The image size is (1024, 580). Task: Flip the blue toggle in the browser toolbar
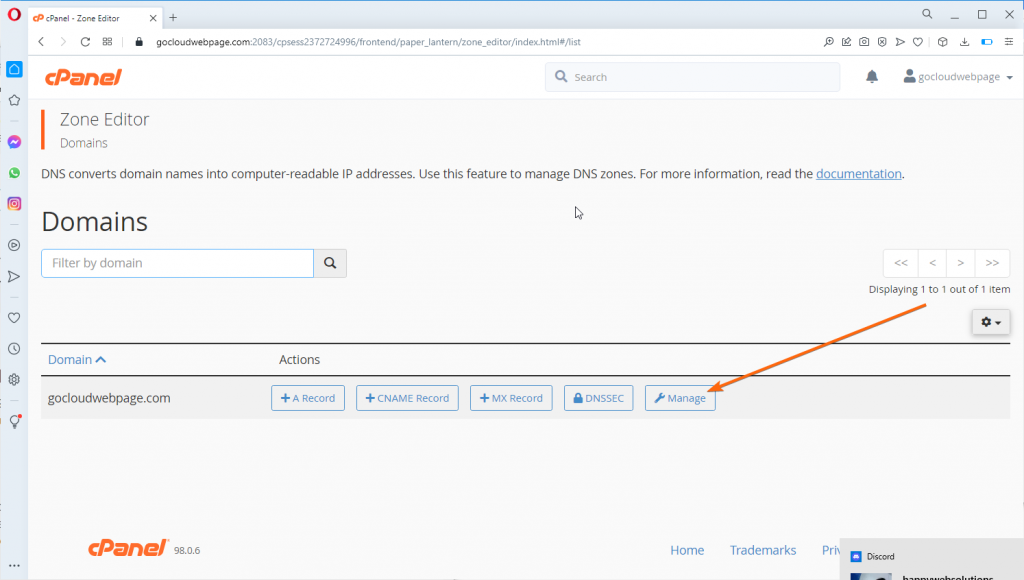tap(986, 42)
